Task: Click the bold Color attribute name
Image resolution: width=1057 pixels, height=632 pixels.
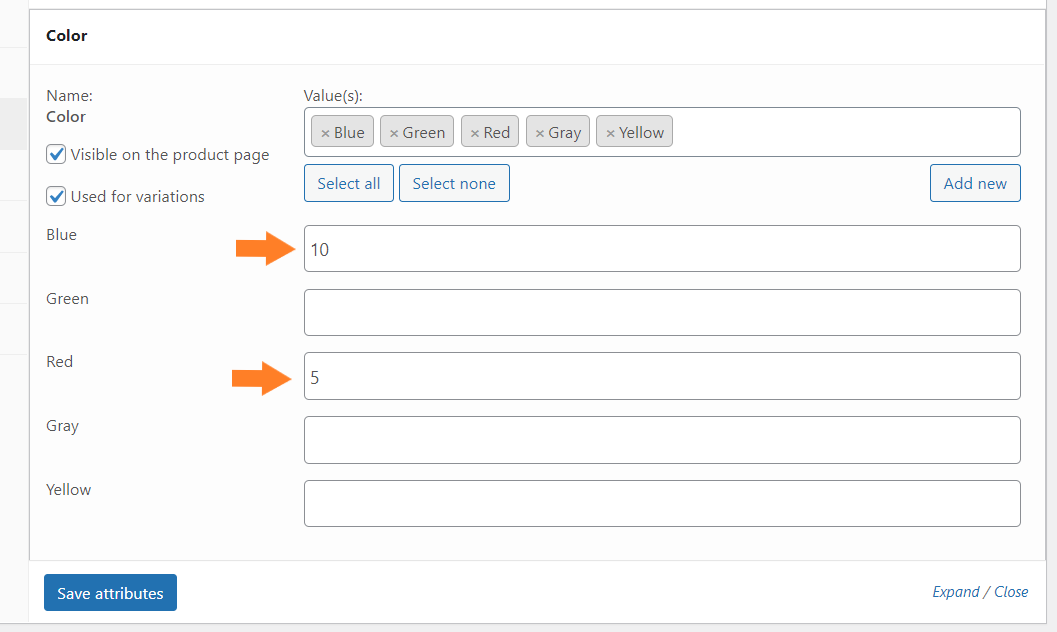Action: click(x=66, y=117)
